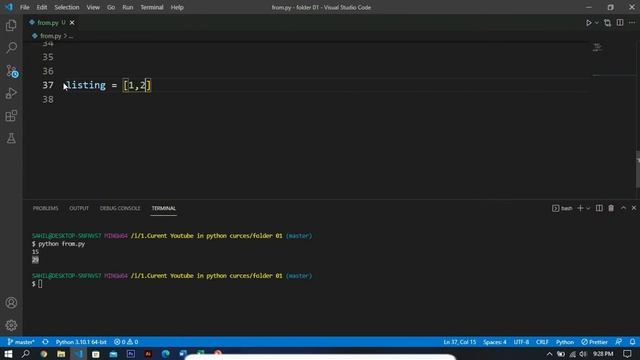Open Microsoft Edge from taskbar

(165, 354)
